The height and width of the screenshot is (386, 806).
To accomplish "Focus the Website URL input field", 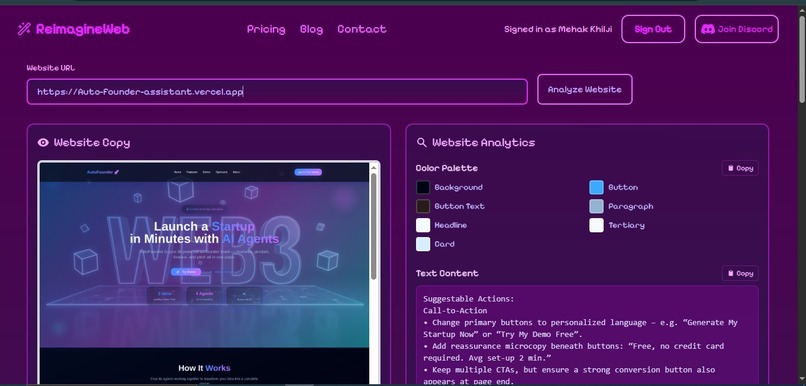I will click(x=277, y=91).
